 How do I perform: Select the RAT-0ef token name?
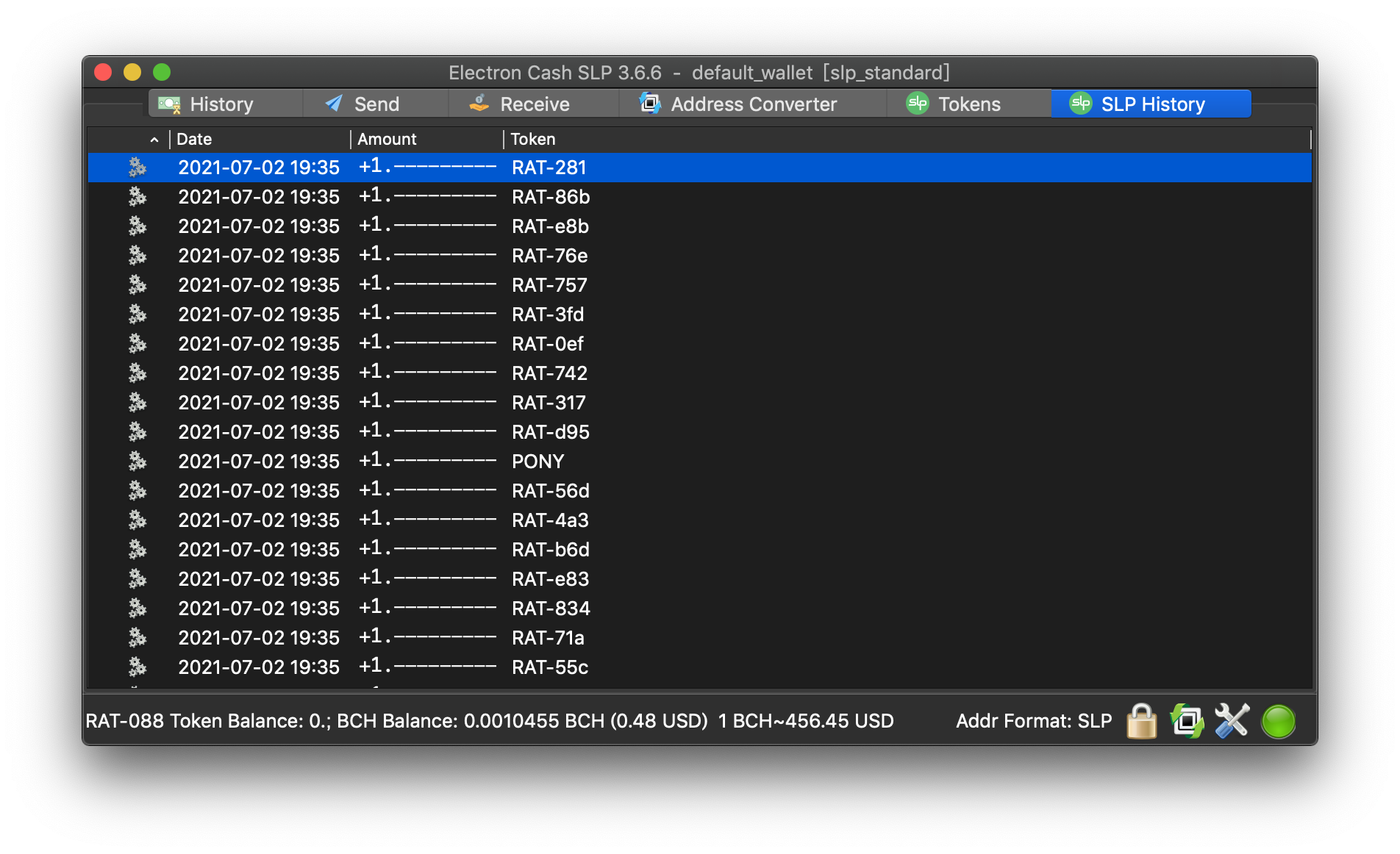pos(548,344)
